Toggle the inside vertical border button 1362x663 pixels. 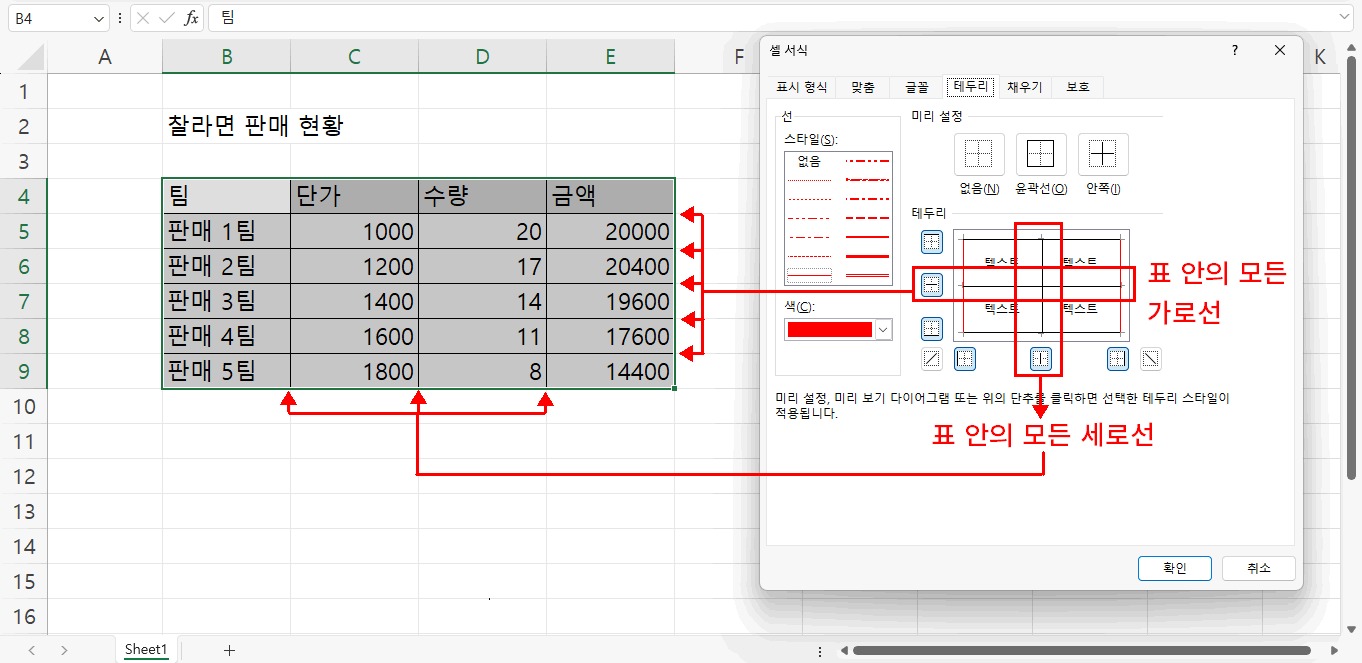(1041, 358)
